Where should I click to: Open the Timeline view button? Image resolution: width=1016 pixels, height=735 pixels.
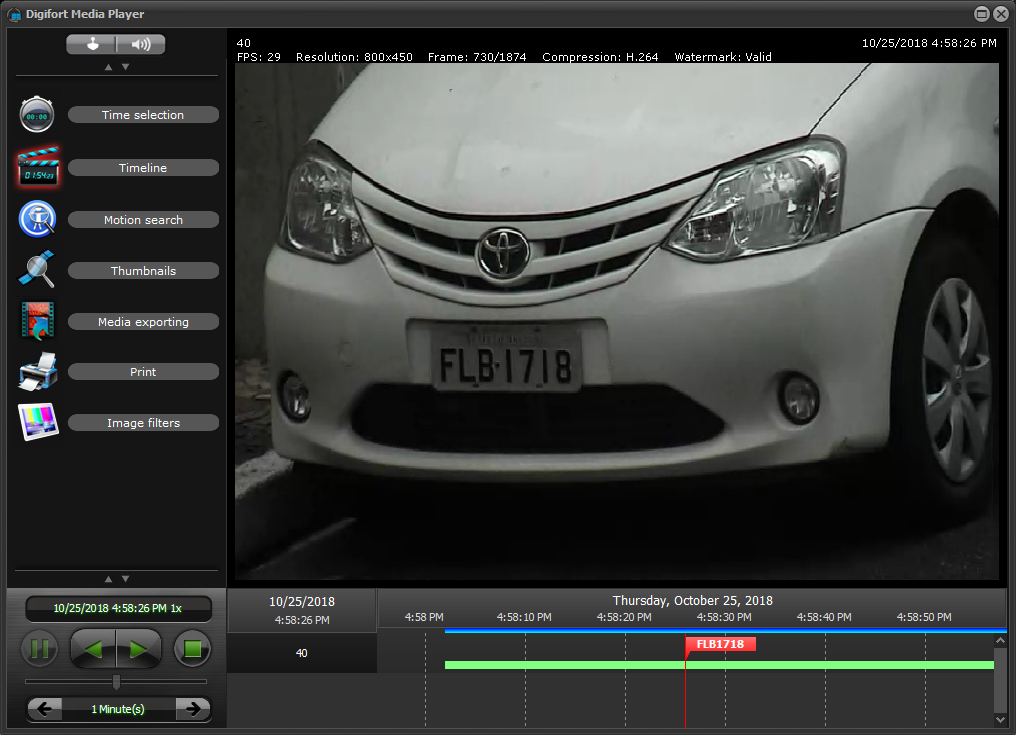pyautogui.click(x=143, y=168)
